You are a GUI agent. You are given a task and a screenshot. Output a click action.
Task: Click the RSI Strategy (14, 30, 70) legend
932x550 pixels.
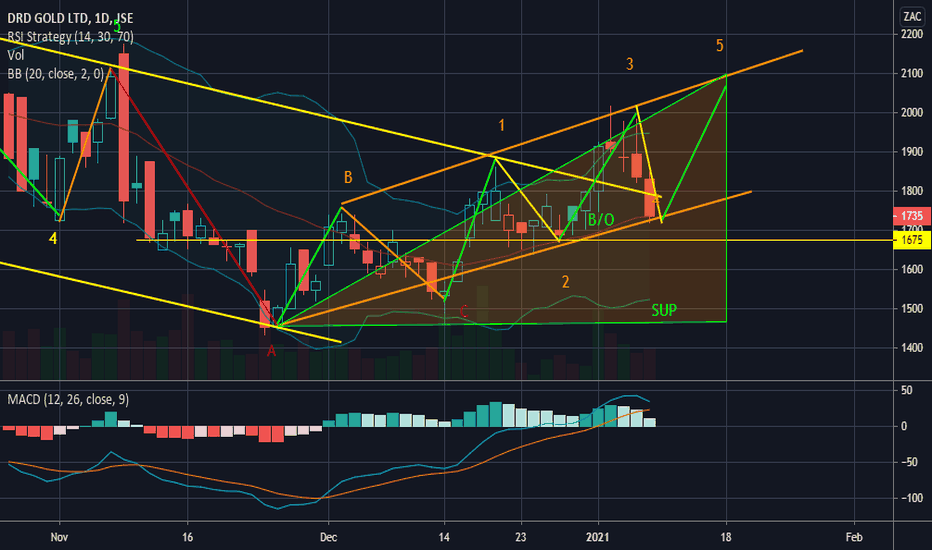(x=70, y=37)
